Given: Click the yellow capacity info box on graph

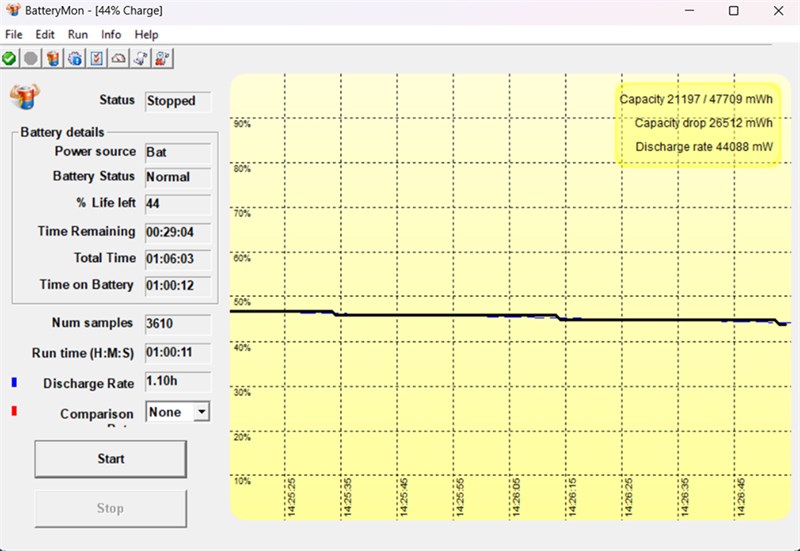Looking at the screenshot, I should click(x=697, y=124).
